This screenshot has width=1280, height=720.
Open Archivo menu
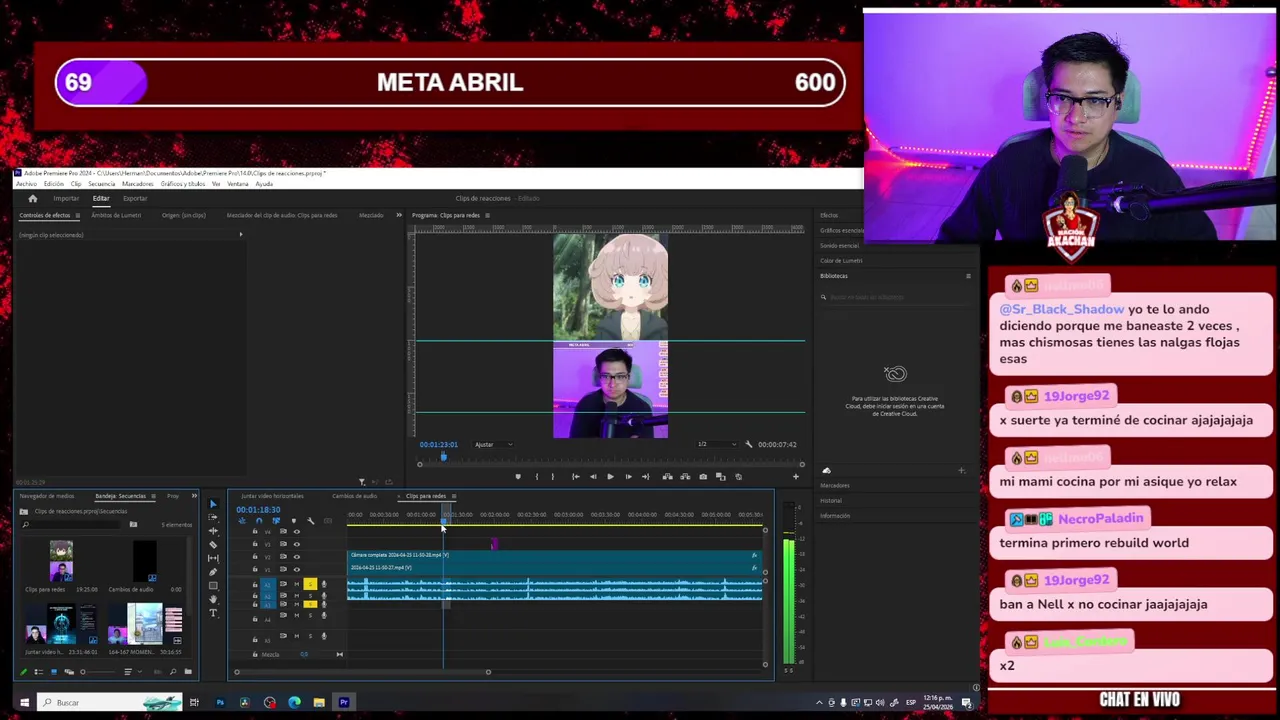pyautogui.click(x=26, y=184)
